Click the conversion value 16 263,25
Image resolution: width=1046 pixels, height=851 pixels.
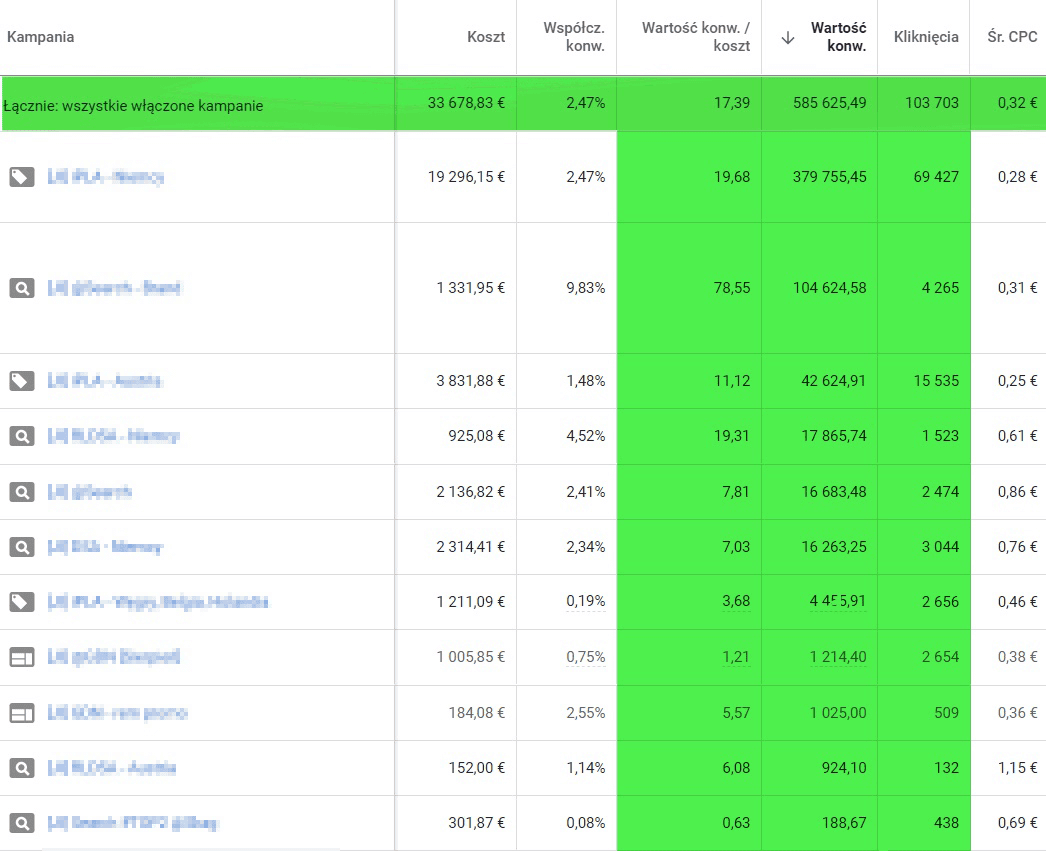pyautogui.click(x=833, y=548)
